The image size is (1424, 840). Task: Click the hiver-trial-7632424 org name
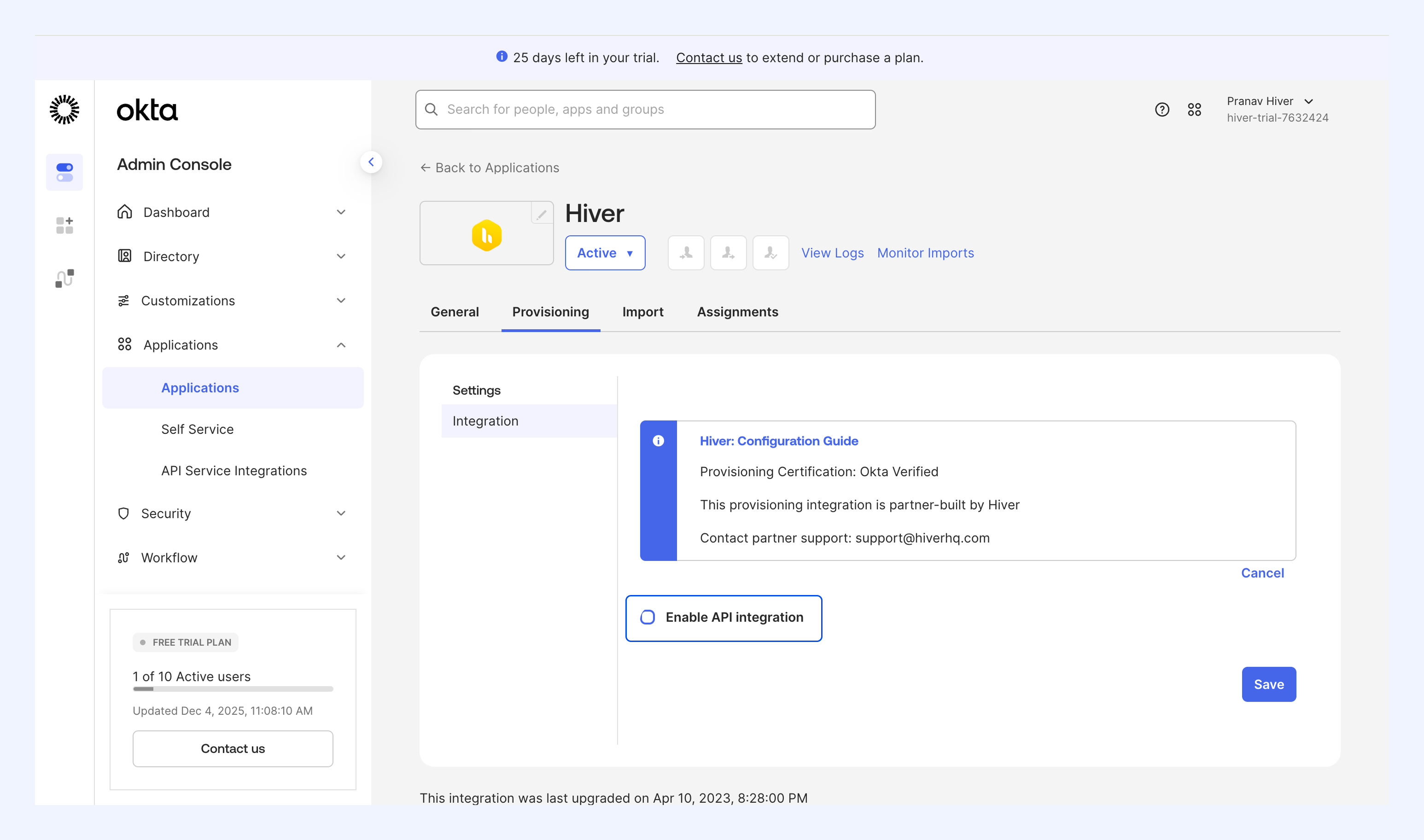(1278, 118)
